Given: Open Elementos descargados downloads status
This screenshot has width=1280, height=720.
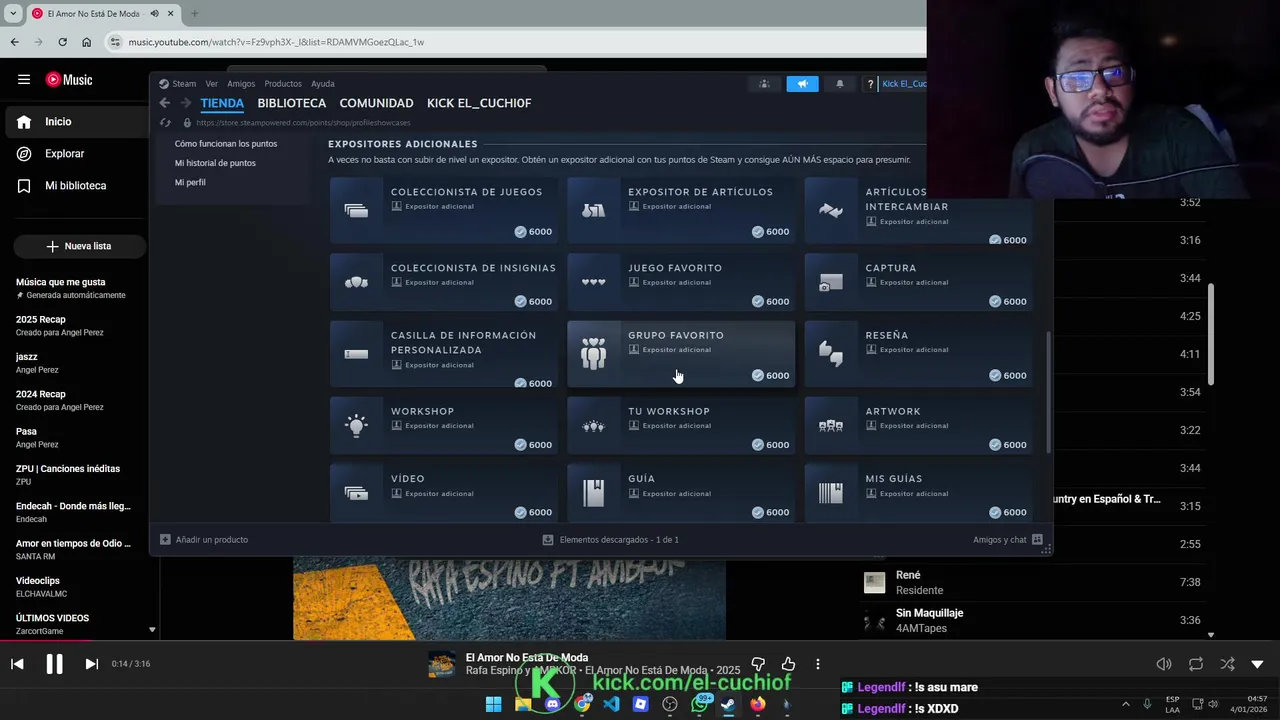Looking at the screenshot, I should 610,540.
